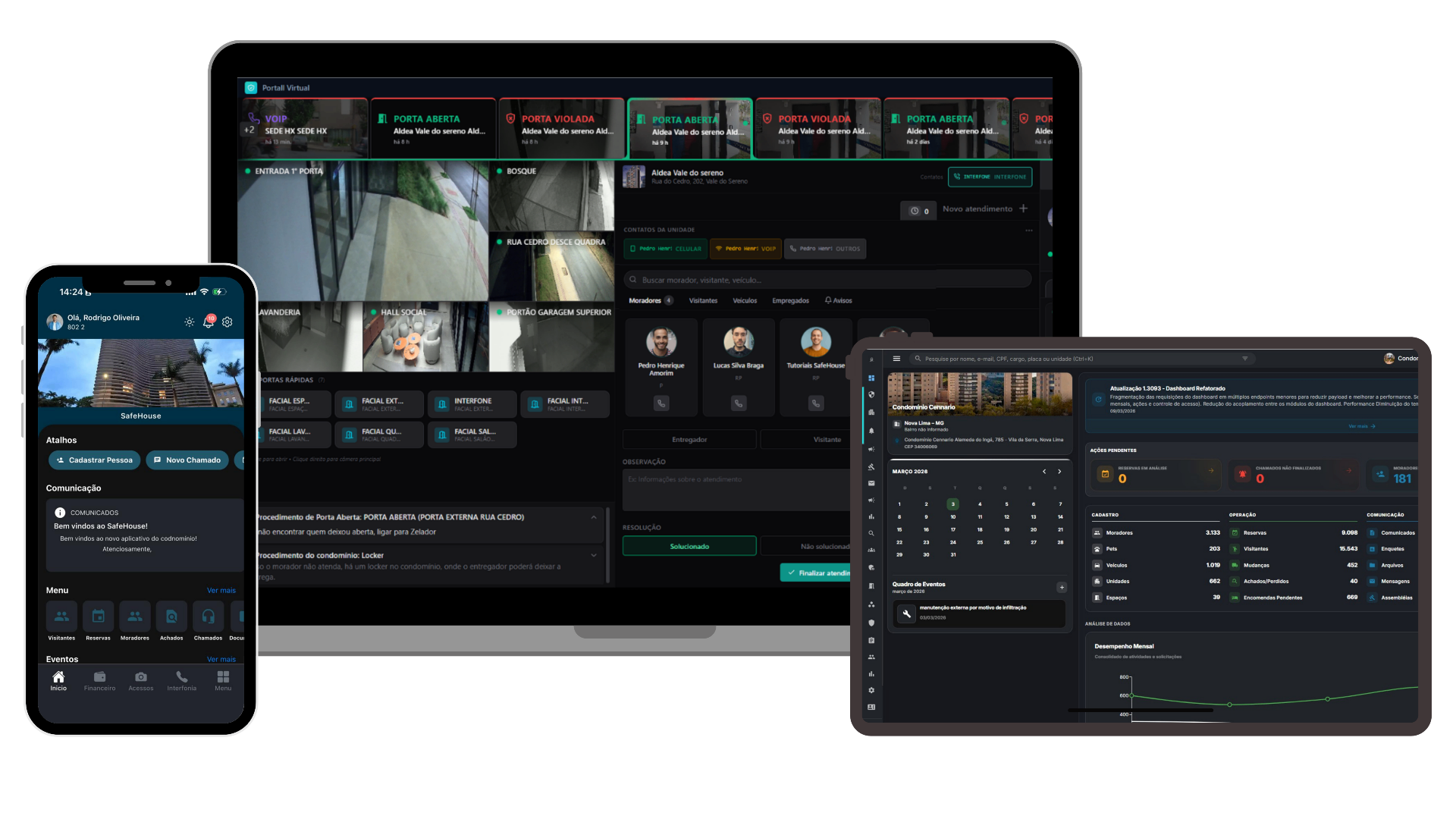This screenshot has width=1456, height=819.
Task: Trigger FACIAL EXT quick door
Action: click(x=379, y=404)
